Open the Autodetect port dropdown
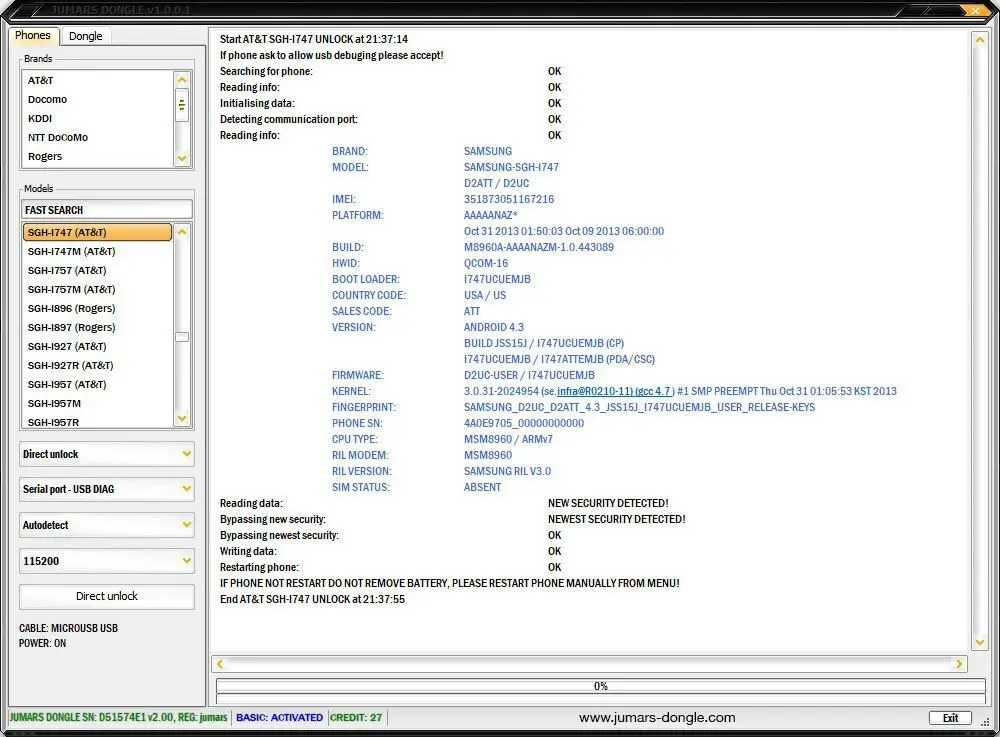 click(x=107, y=525)
